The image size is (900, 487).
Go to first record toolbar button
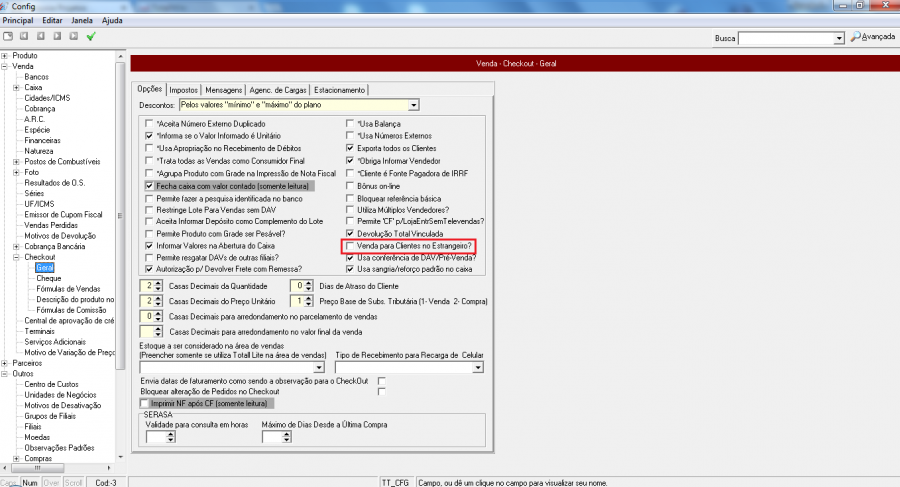point(25,37)
